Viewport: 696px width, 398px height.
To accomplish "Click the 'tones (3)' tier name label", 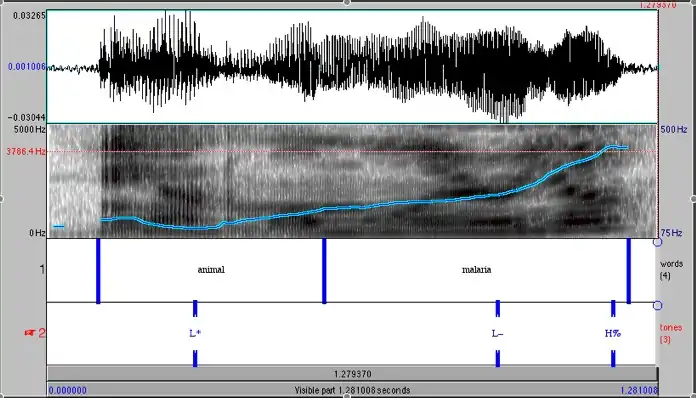I will pos(670,333).
